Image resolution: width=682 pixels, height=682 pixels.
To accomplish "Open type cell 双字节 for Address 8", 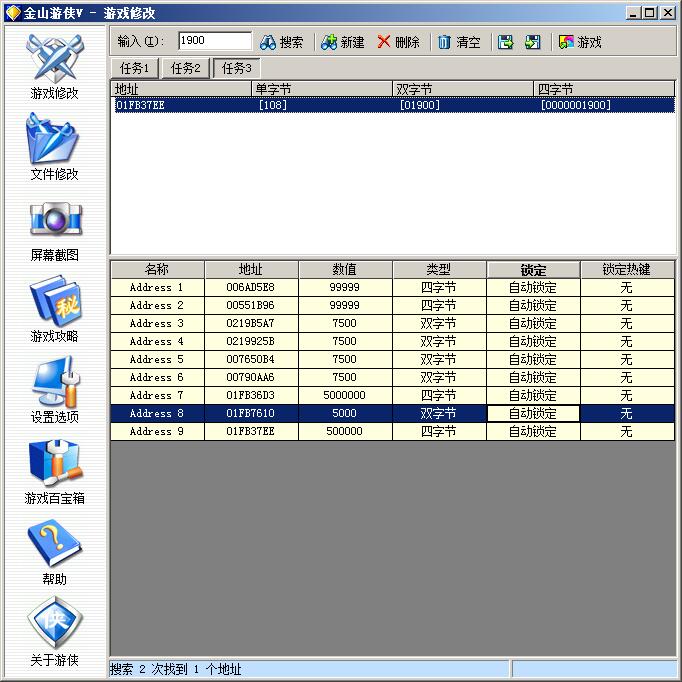I will (x=438, y=413).
